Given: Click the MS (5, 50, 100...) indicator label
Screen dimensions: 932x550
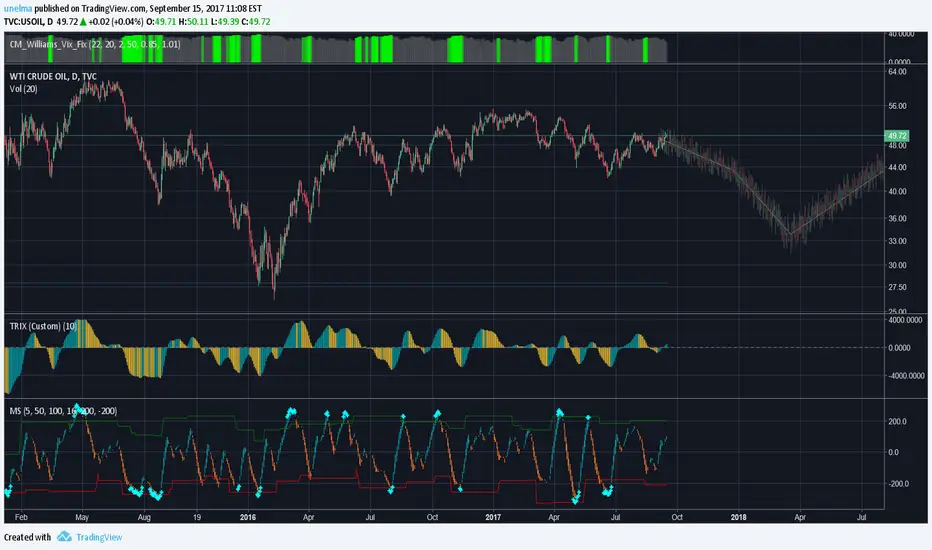Looking at the screenshot, I should pyautogui.click(x=63, y=411).
